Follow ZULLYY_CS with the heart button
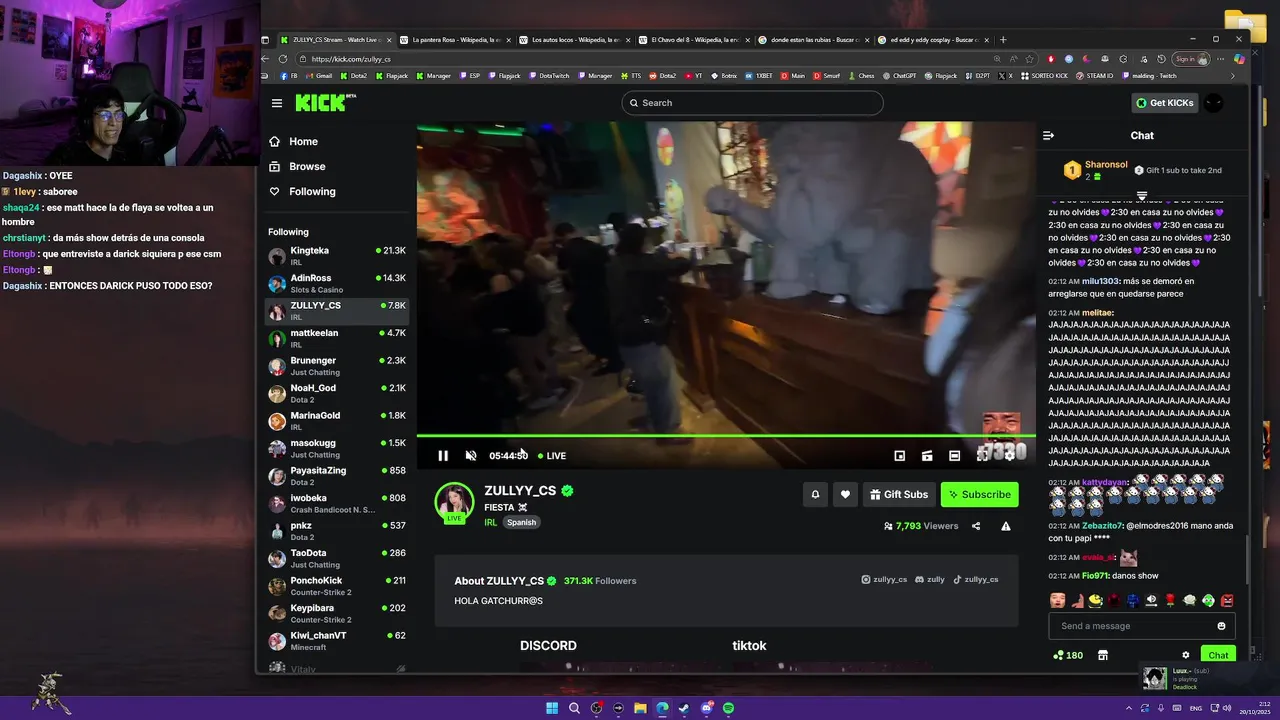The width and height of the screenshot is (1280, 720). pyautogui.click(x=845, y=494)
